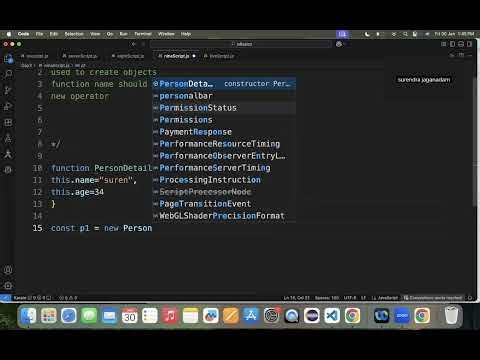Open the Code menu
Viewport: 480px width, 360px height.
tap(23, 34)
